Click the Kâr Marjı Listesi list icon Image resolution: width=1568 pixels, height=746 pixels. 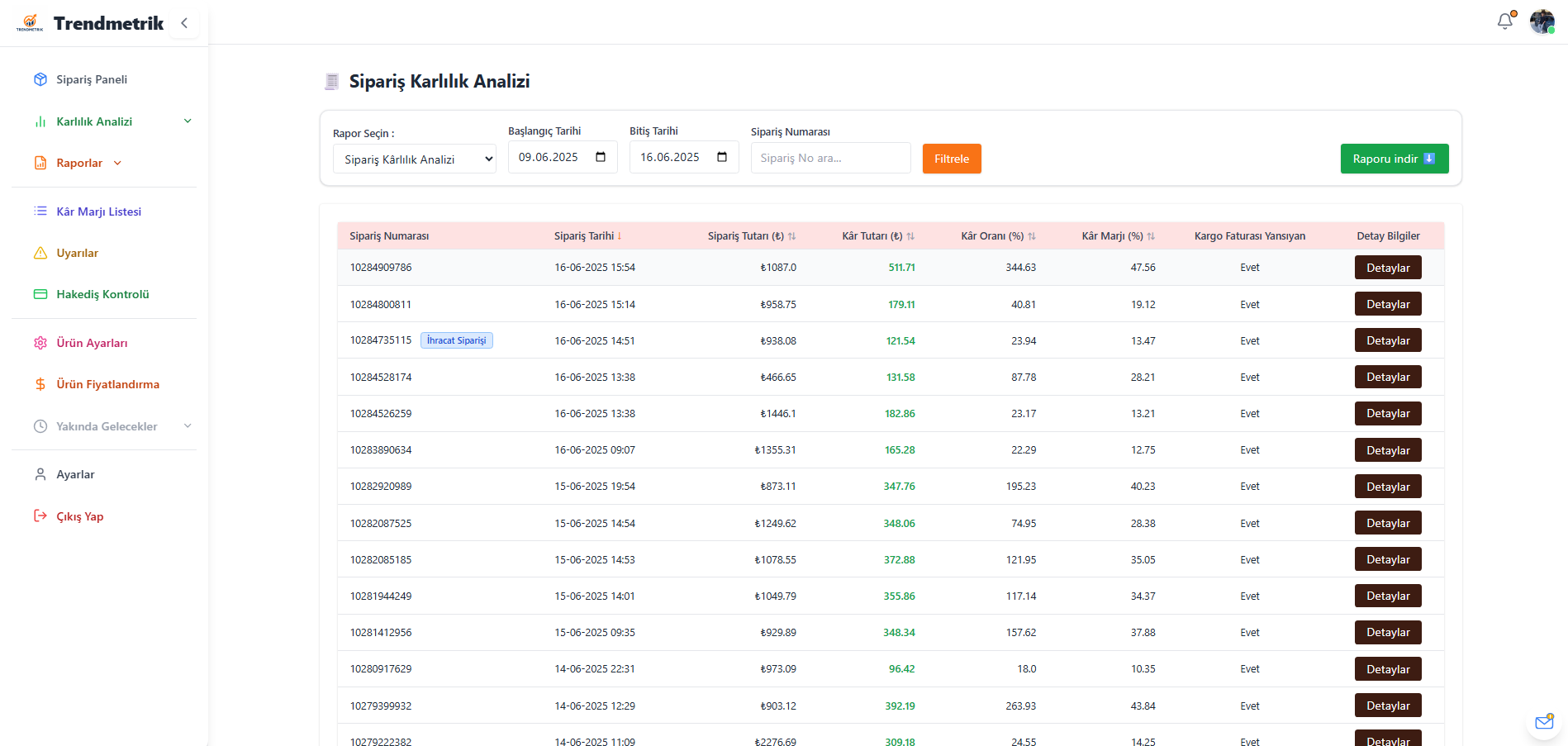[x=40, y=211]
